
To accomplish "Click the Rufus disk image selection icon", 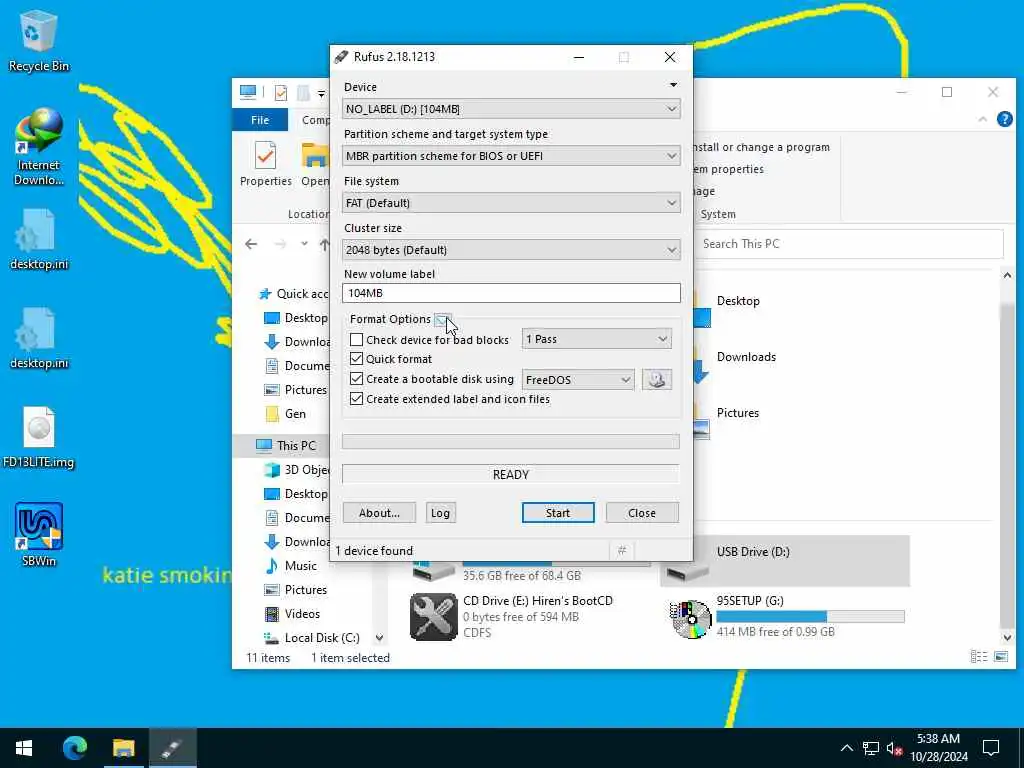I will click(x=656, y=379).
